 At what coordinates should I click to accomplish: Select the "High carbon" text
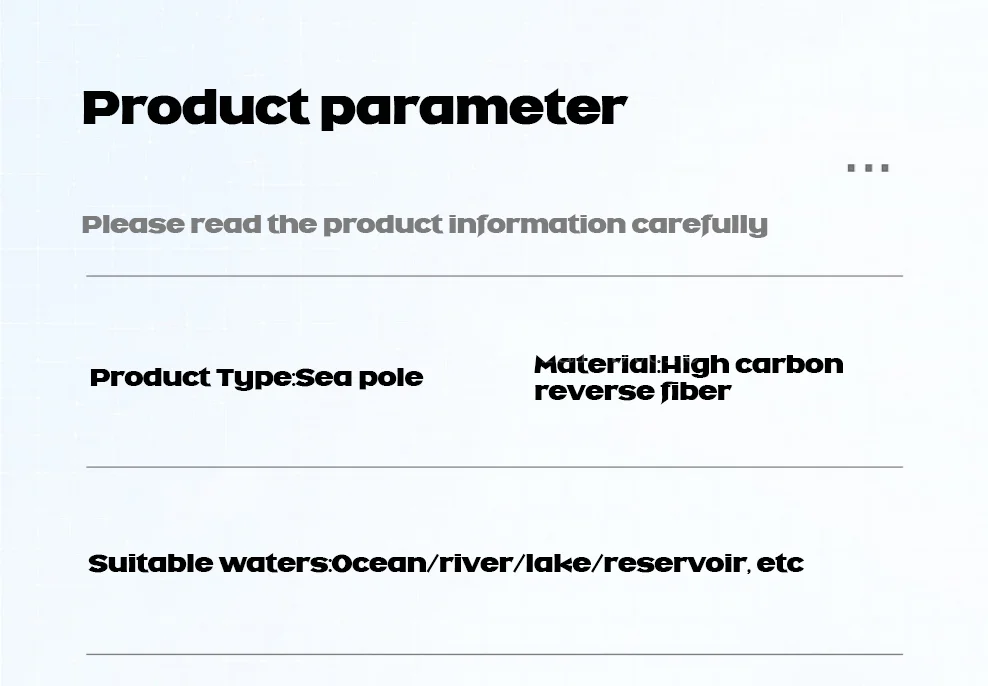click(x=752, y=365)
